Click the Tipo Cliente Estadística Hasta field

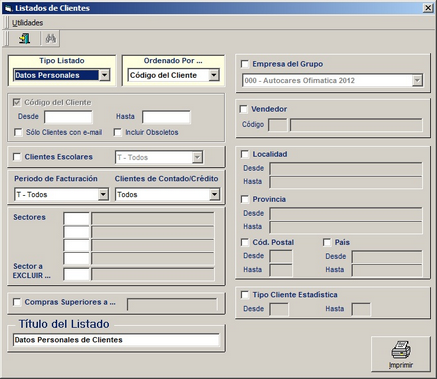(361, 309)
